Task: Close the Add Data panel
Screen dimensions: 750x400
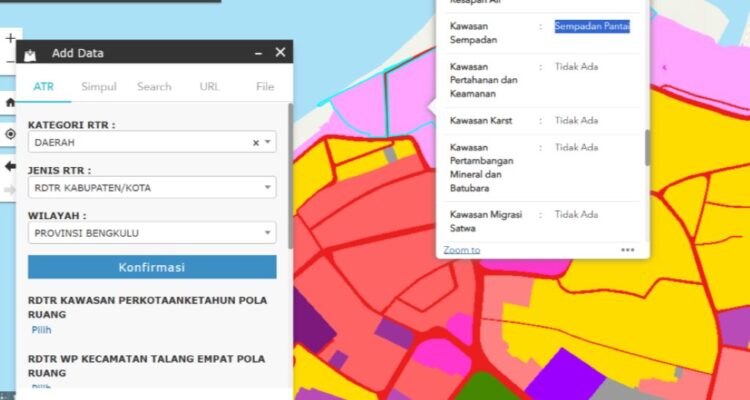Action: pos(280,52)
